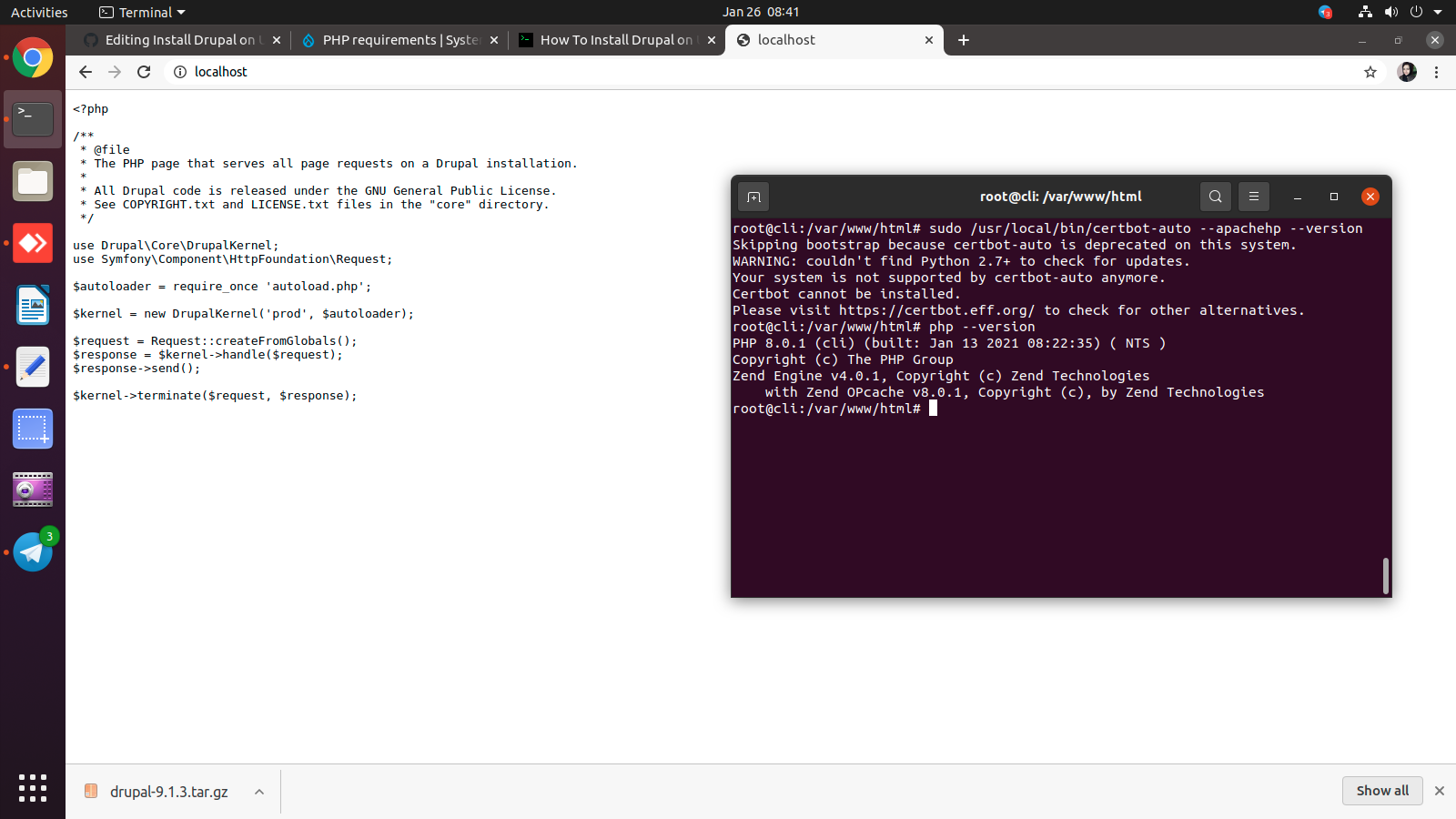Open the network status indicator
This screenshot has width=1456, height=819.
[x=1365, y=12]
